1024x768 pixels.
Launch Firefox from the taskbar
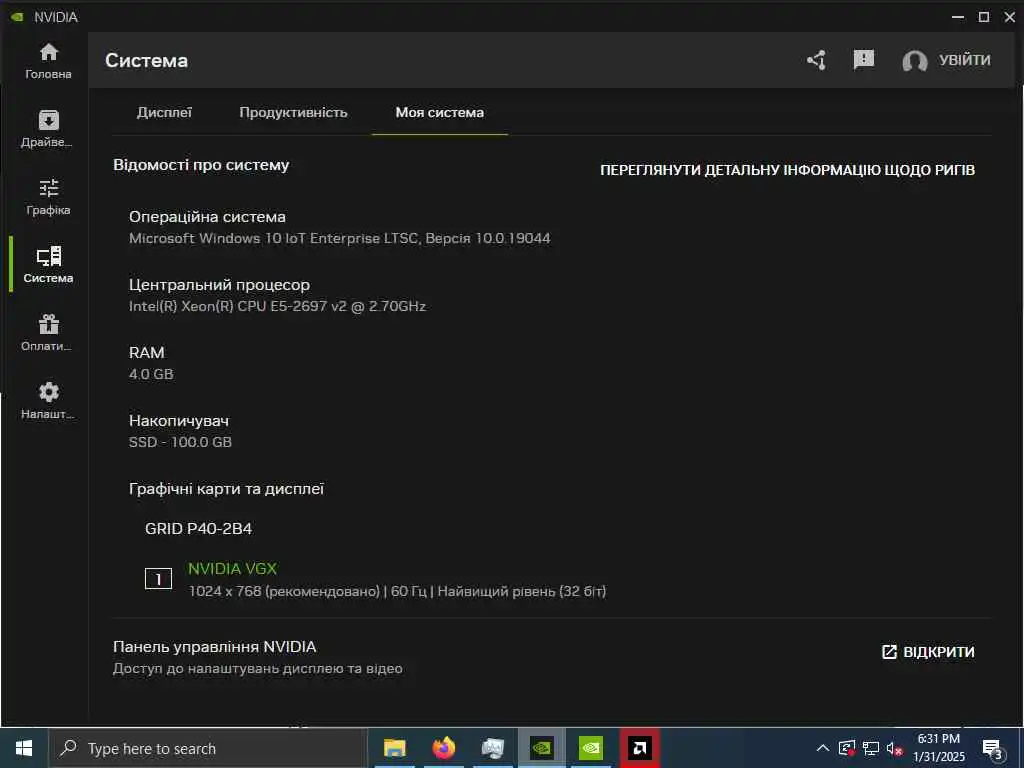[443, 748]
